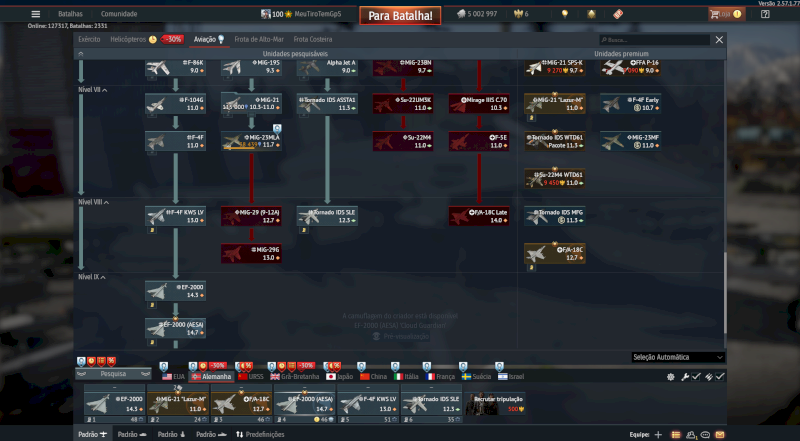Select crew slot 4 EF-2000 (AESA)
The width and height of the screenshot is (800, 441).
(304, 404)
